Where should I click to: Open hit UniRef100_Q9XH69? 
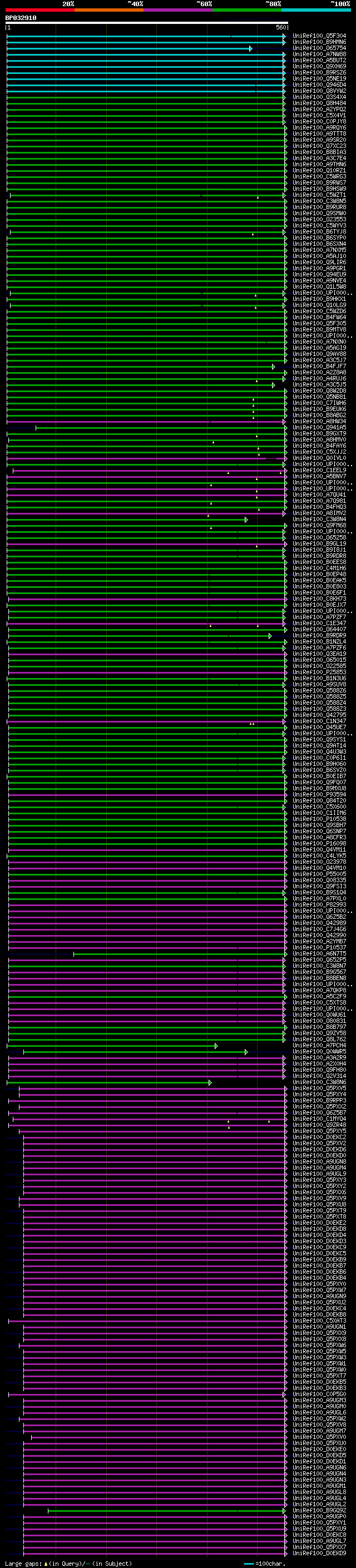coord(319,66)
